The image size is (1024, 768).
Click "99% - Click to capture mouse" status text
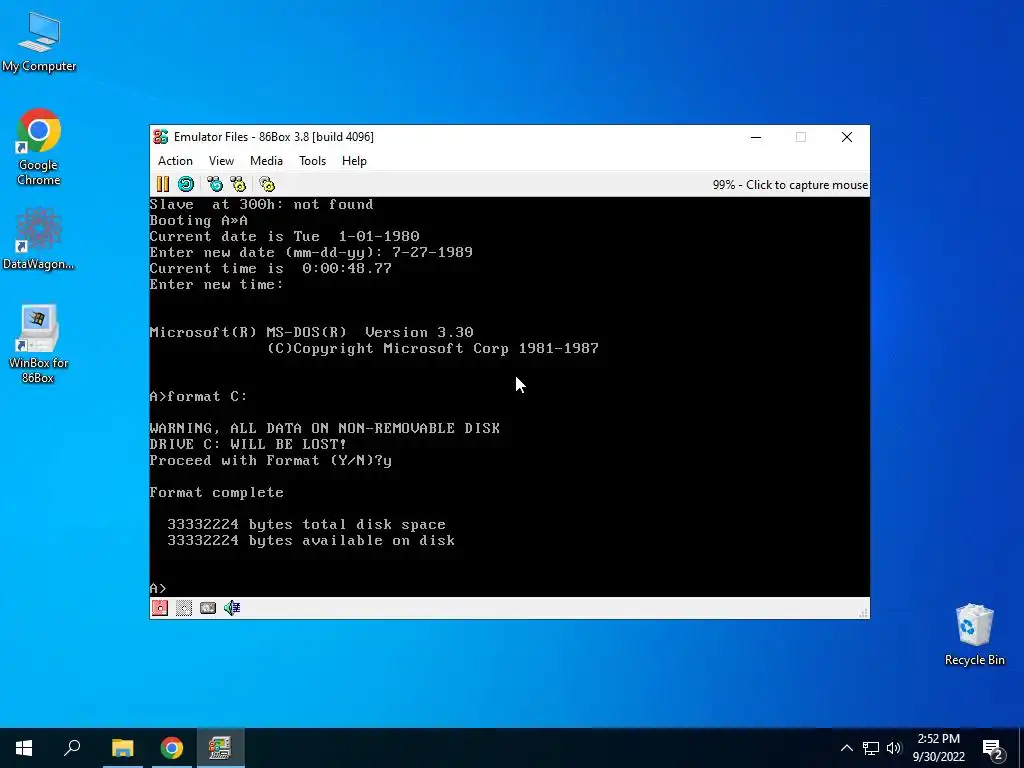[790, 185]
